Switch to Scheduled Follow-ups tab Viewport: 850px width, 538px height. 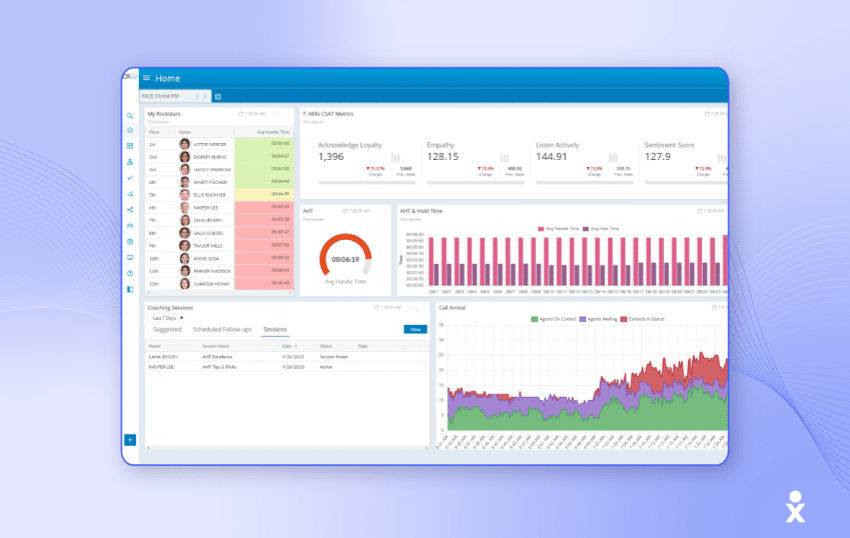221,329
